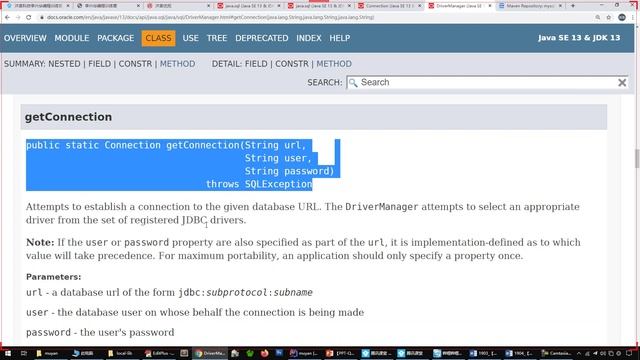Click the 'Java SE 13 & JDK 13' header text
The width and height of the screenshot is (640, 360).
[x=579, y=38]
